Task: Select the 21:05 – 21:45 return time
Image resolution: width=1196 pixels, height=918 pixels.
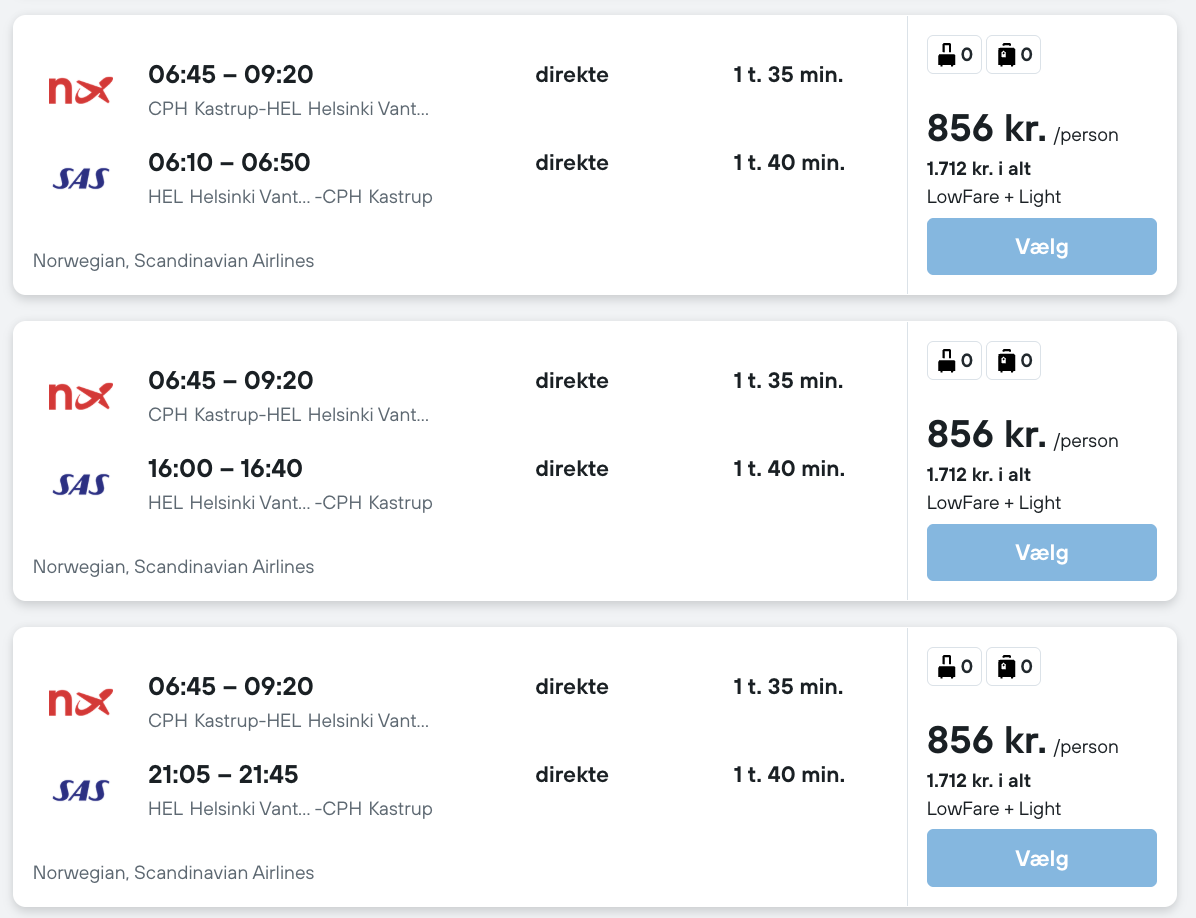Action: coord(223,775)
